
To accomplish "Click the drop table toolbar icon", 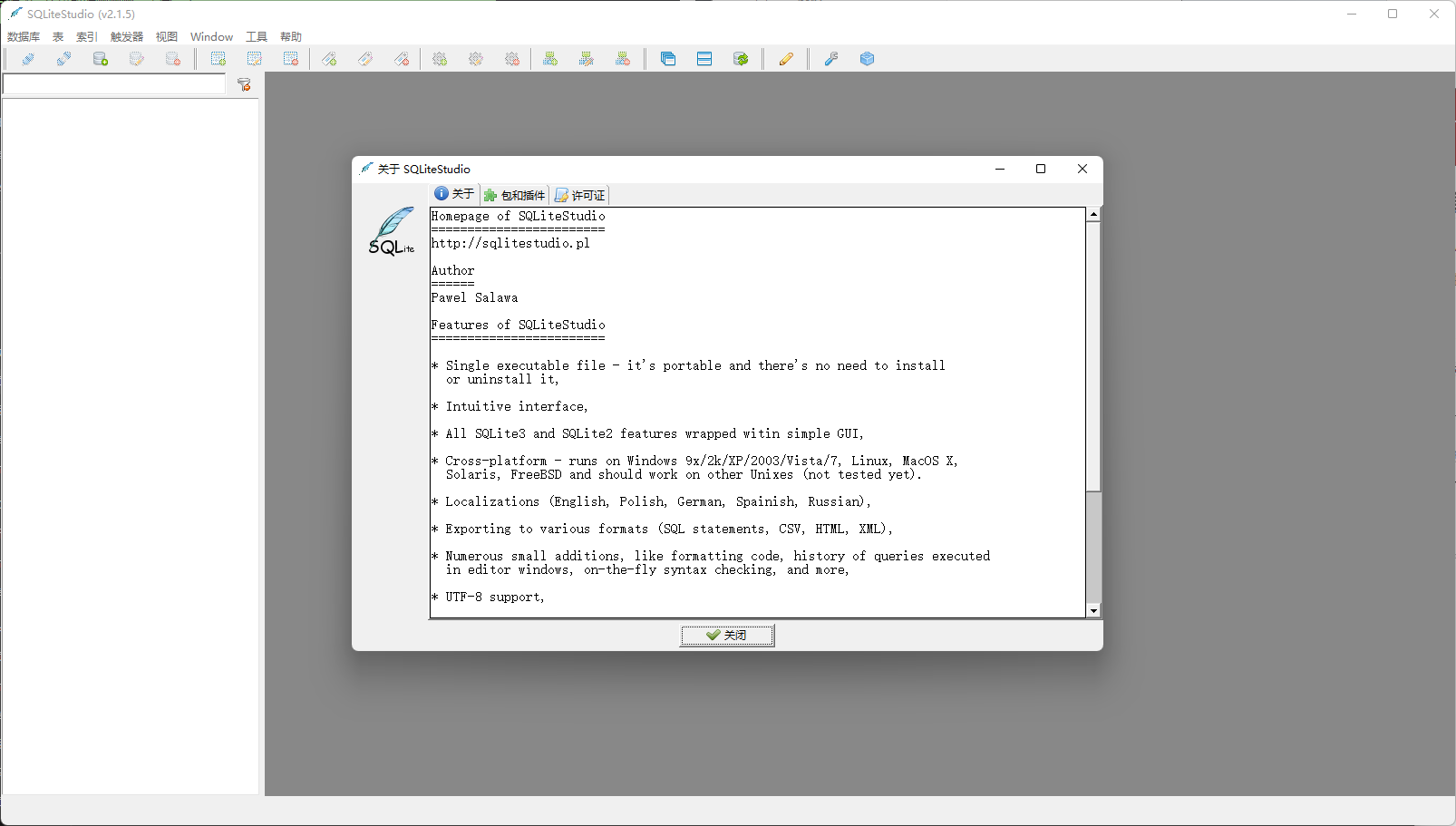I will (x=291, y=59).
